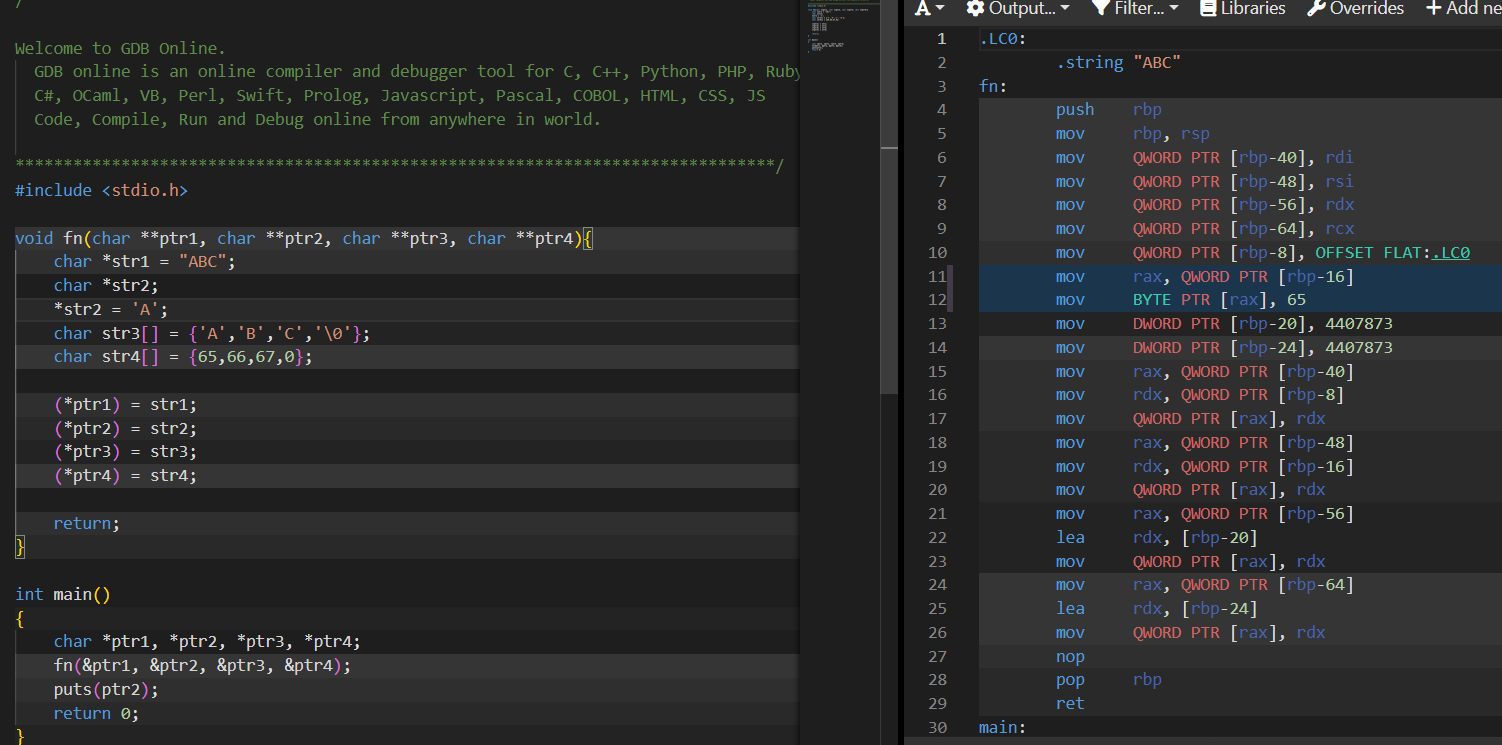Click the 'char *str1 = "ABC";' line
This screenshot has width=1502, height=745.
point(145,261)
